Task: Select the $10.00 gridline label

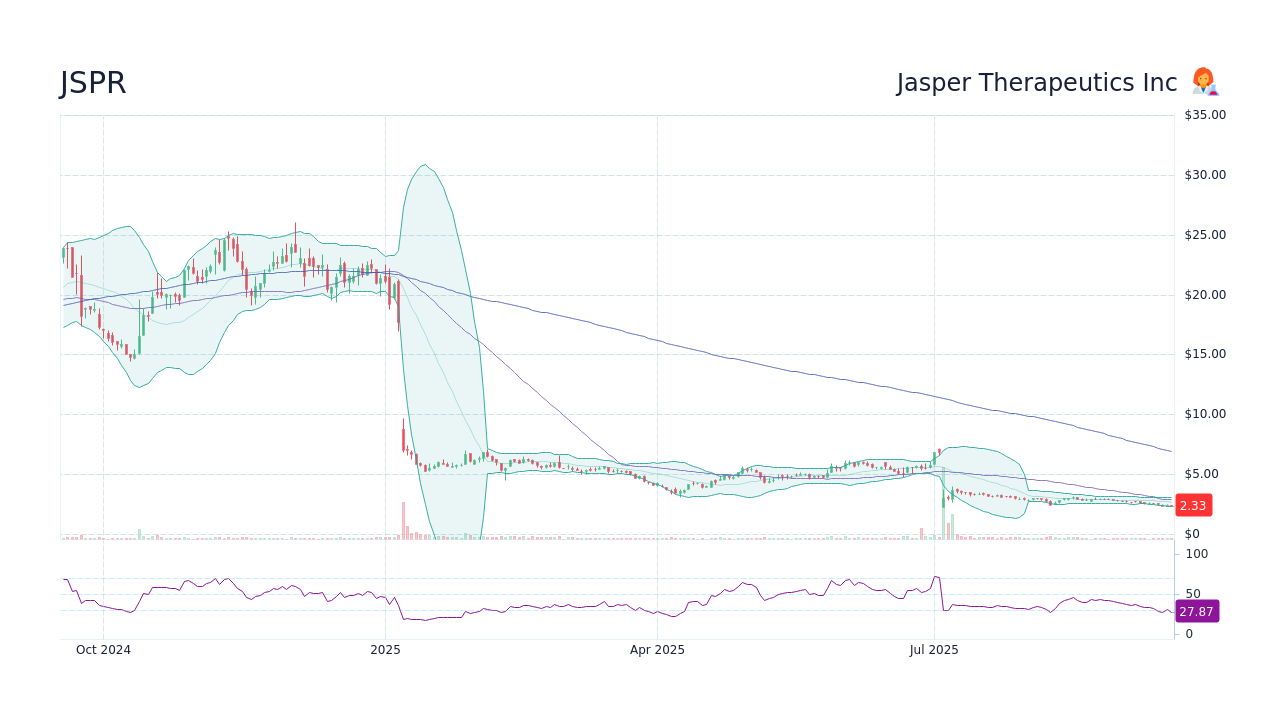Action: point(1204,413)
